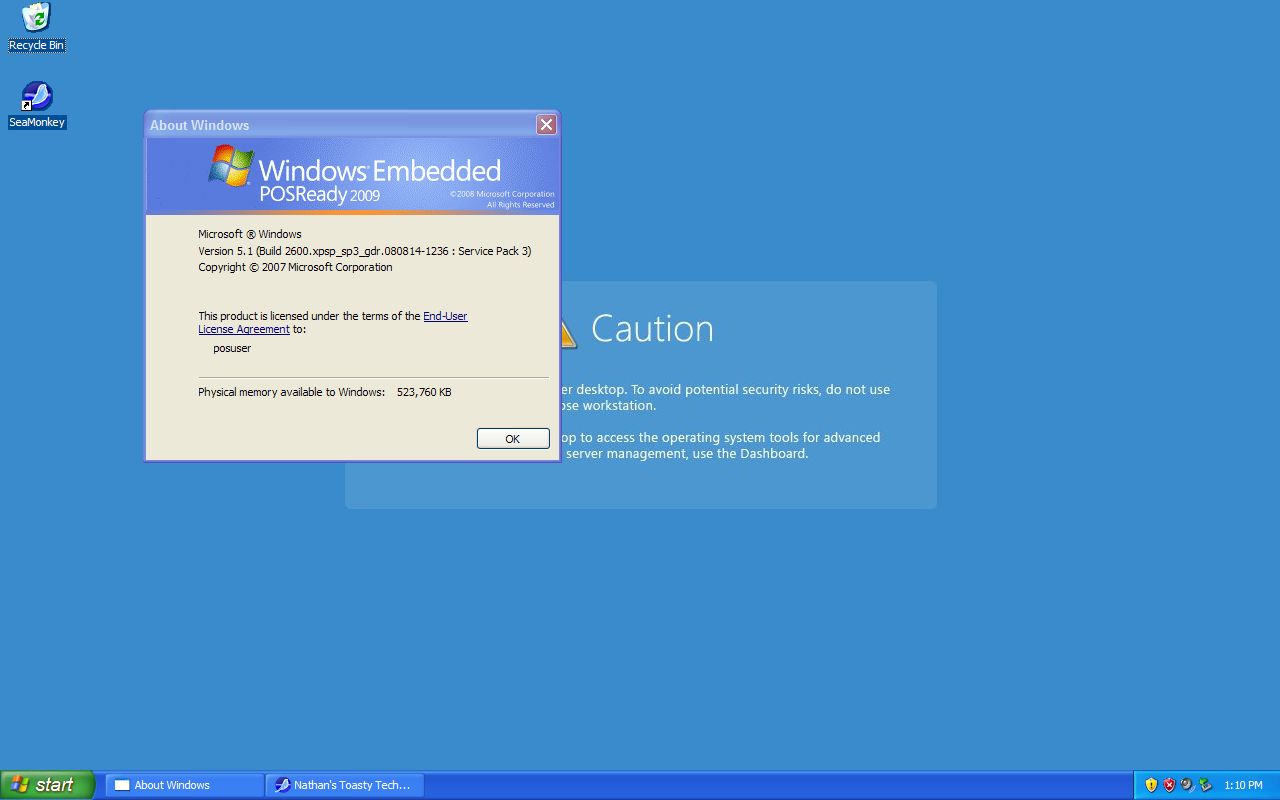Screen dimensions: 1280x800
Task: Open the Volume control tray icon
Action: click(x=1186, y=785)
